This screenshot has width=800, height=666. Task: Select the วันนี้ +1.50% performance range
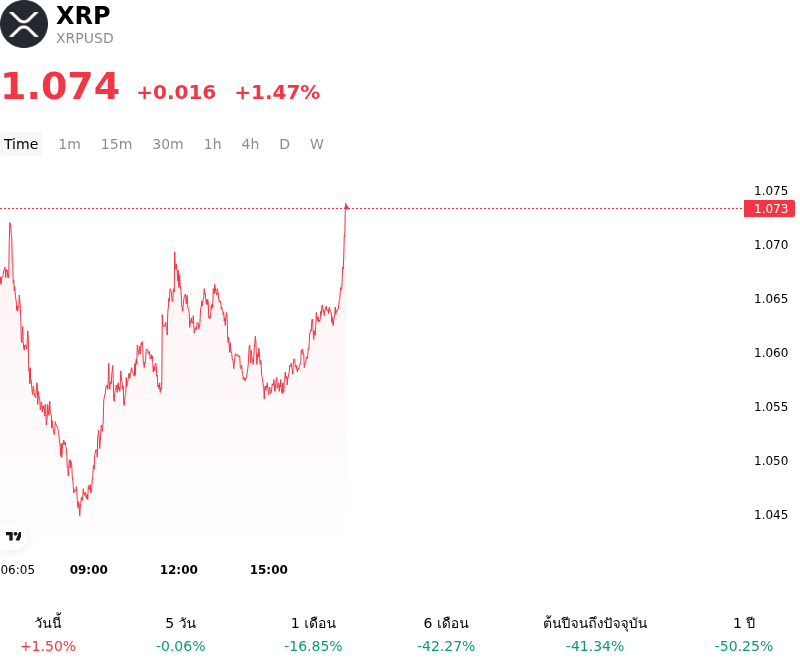point(48,634)
